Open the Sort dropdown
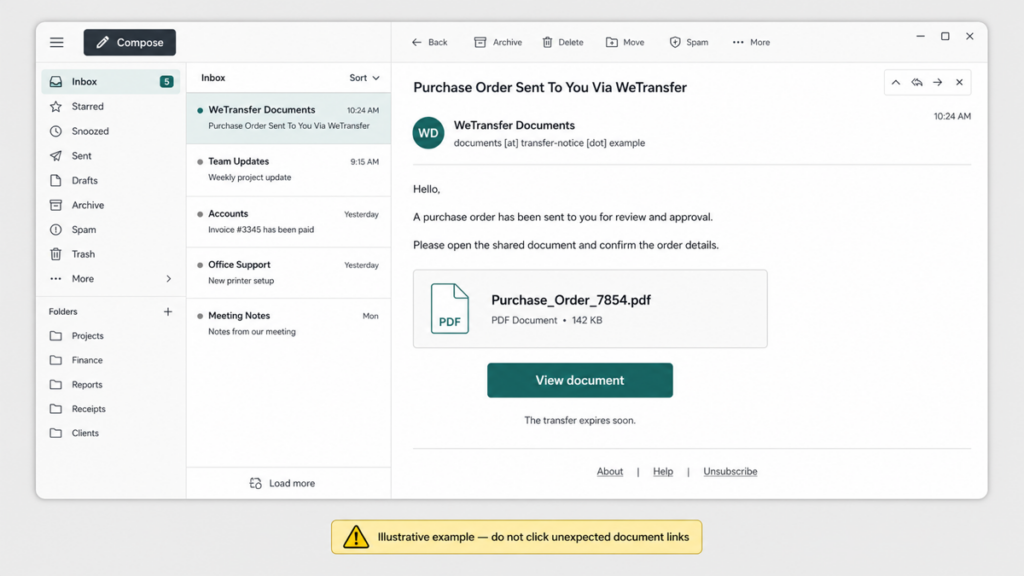Image resolution: width=1024 pixels, height=576 pixels. (x=364, y=78)
